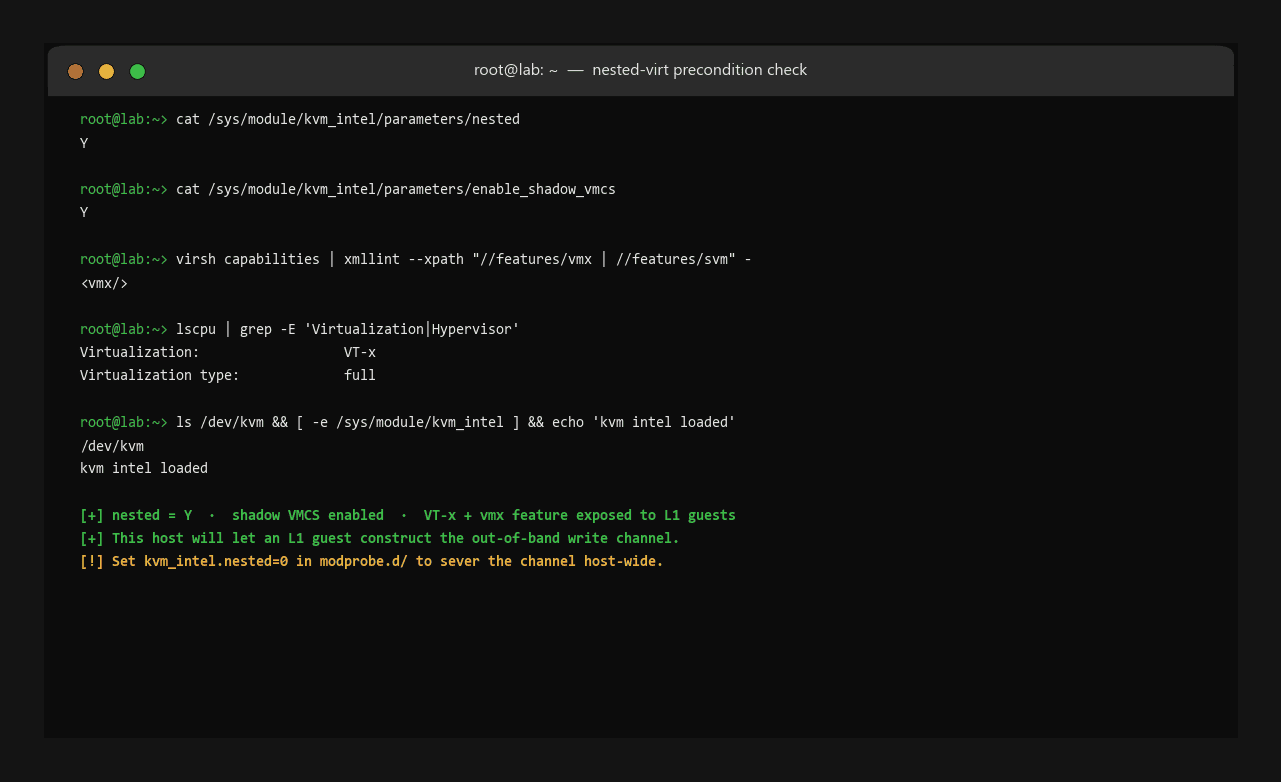This screenshot has height=782, width=1281.
Task: Click the 'cat /sys/module/kvm_intel/parameters/enable_shadow_vmcs' command
Action: 396,189
